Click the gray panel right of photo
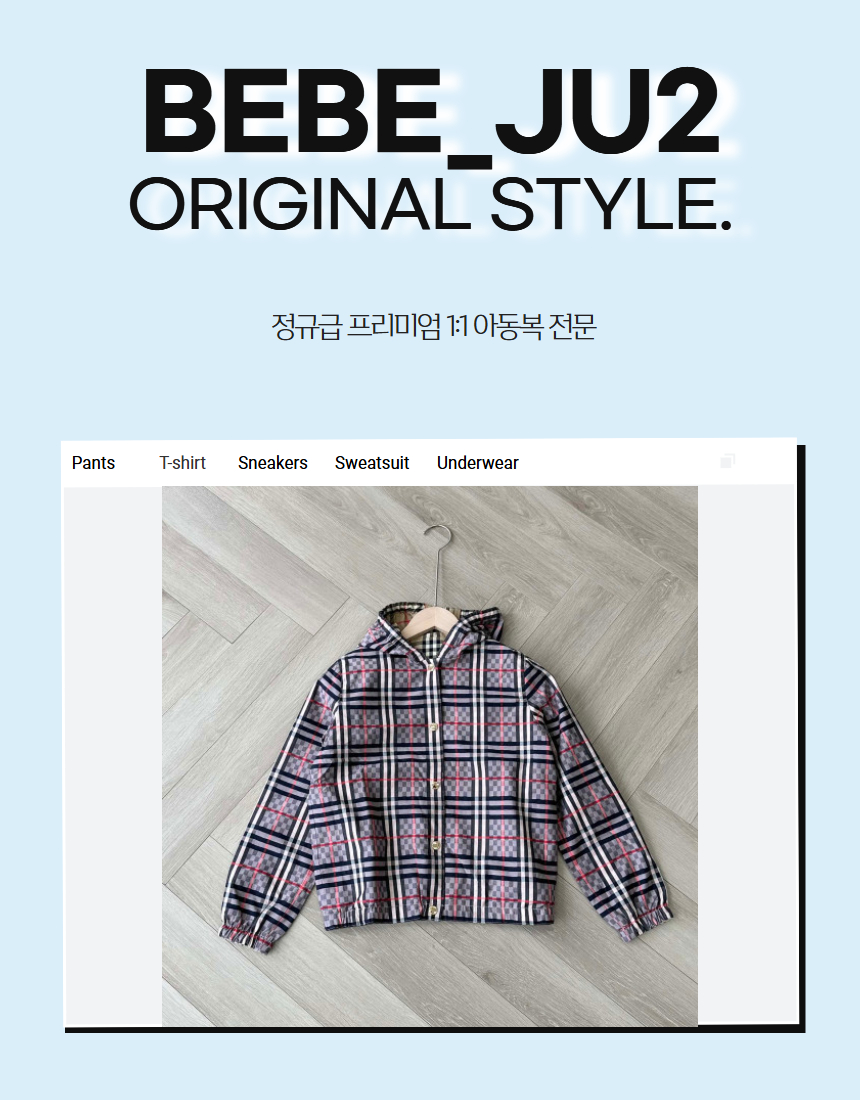The height and width of the screenshot is (1100, 860). pos(746,756)
